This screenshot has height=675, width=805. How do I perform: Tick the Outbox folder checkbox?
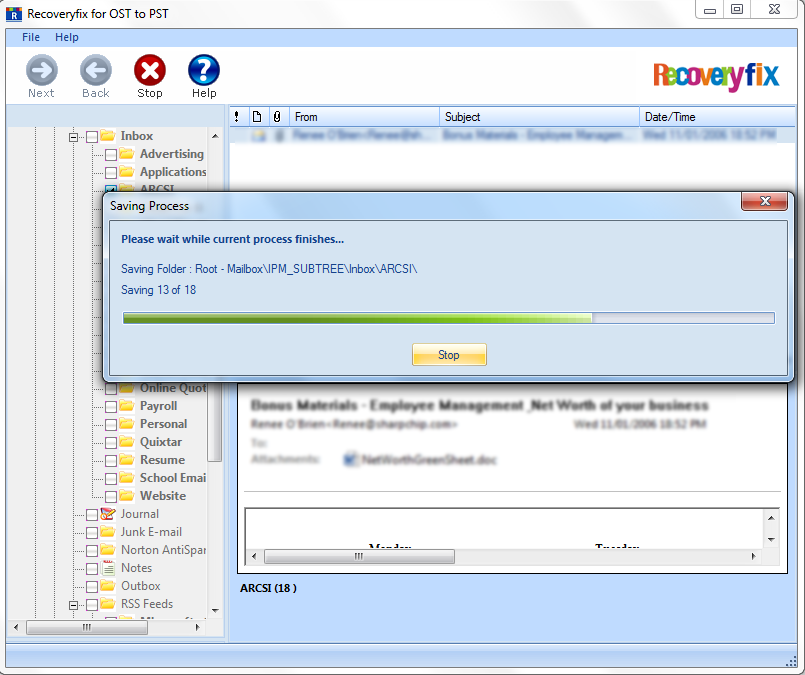click(92, 587)
